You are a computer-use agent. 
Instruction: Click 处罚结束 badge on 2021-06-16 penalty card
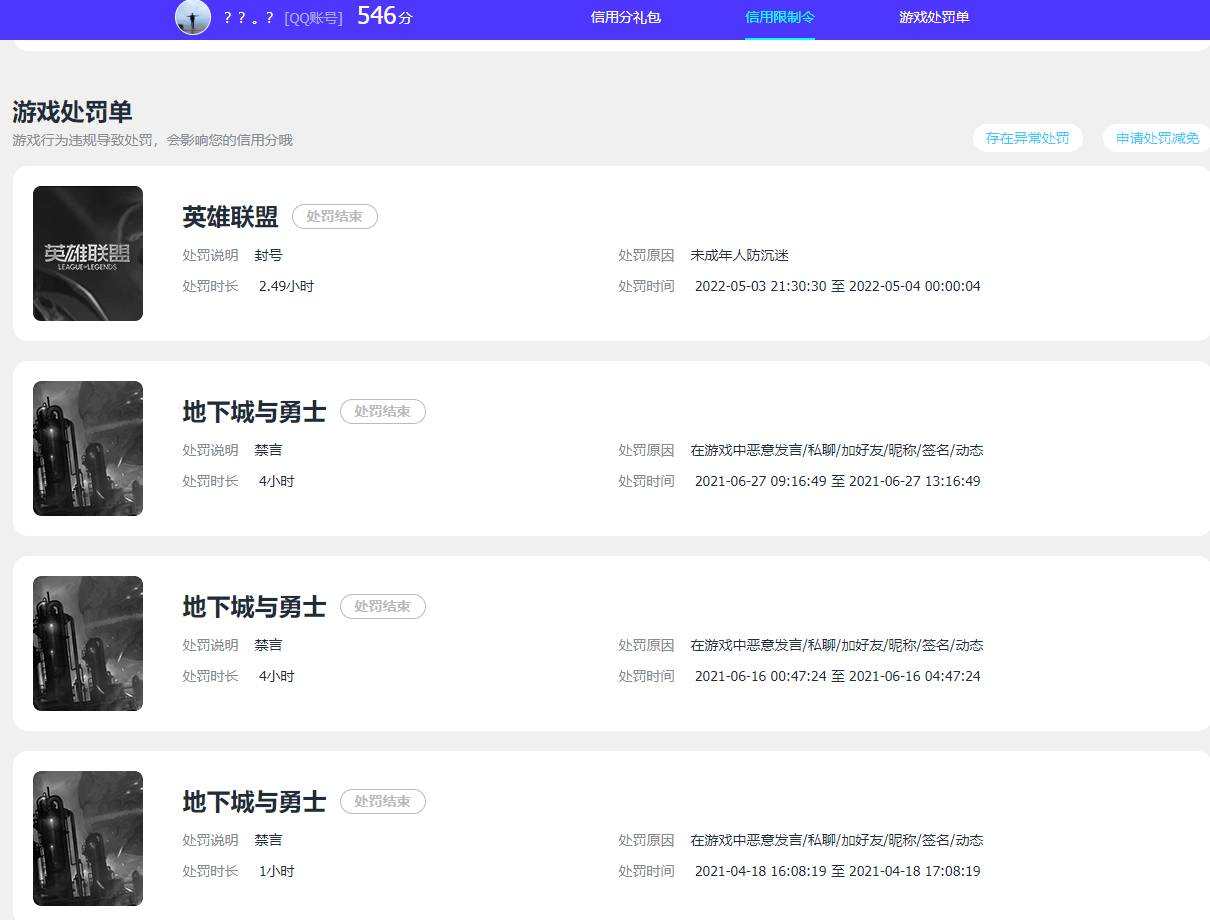383,606
